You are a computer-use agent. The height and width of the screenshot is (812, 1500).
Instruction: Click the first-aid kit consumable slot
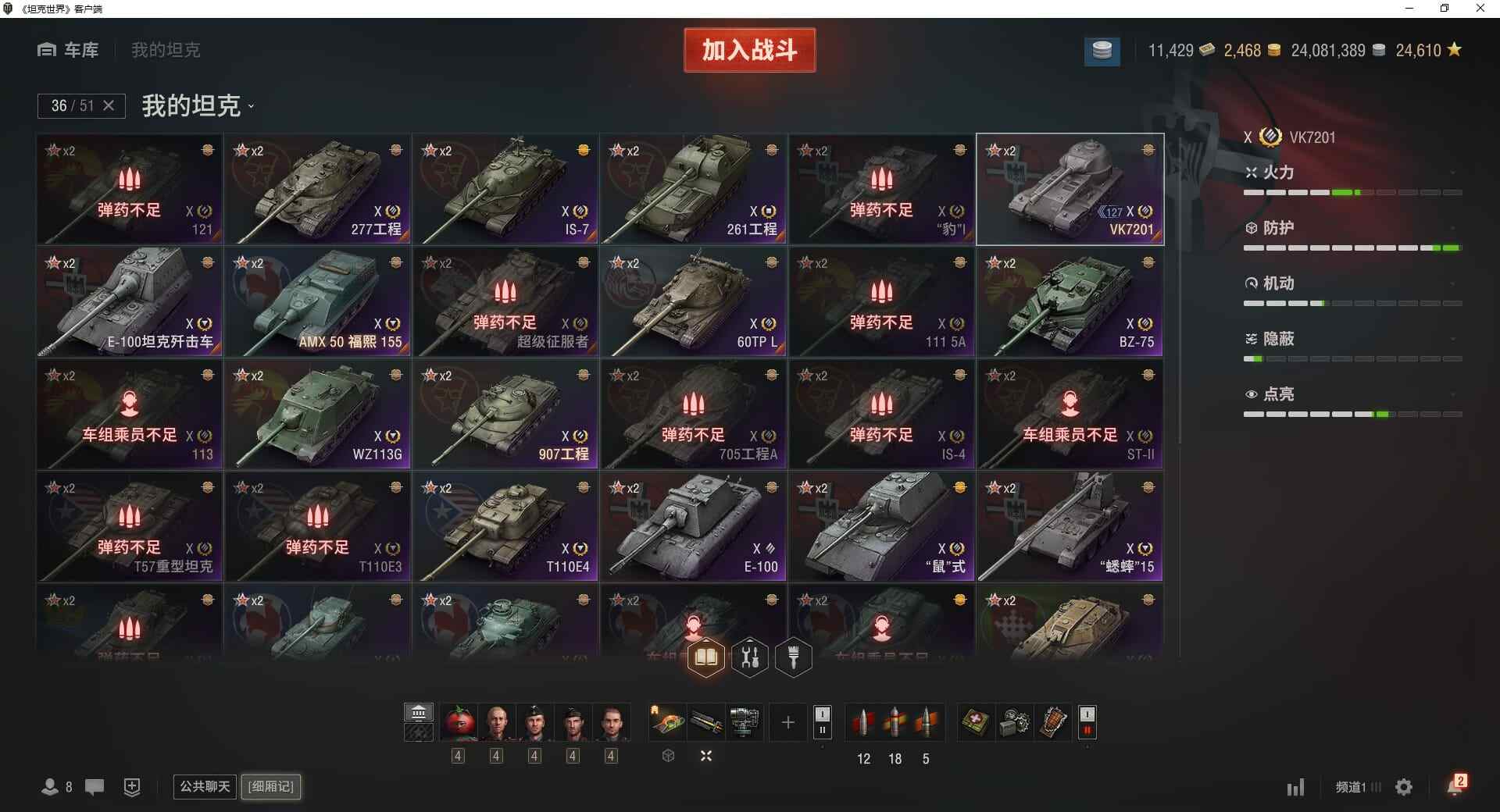(x=977, y=722)
